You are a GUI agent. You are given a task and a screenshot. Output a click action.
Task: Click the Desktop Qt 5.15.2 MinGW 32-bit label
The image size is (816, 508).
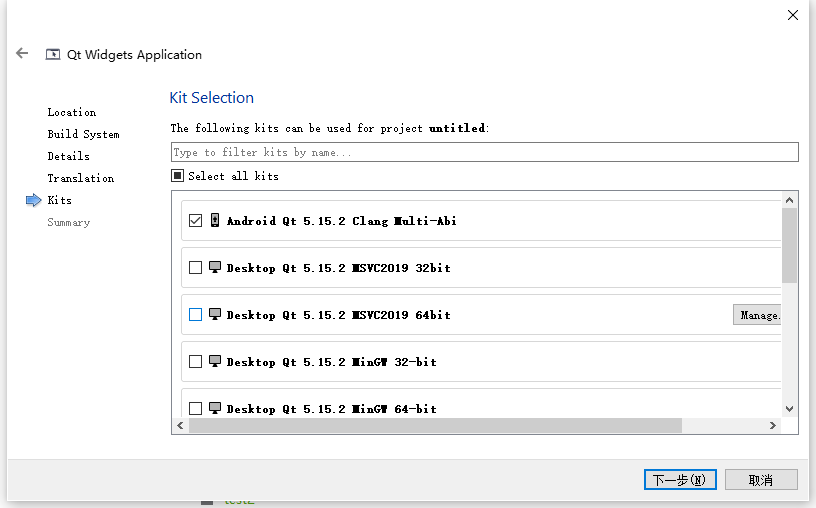point(332,361)
